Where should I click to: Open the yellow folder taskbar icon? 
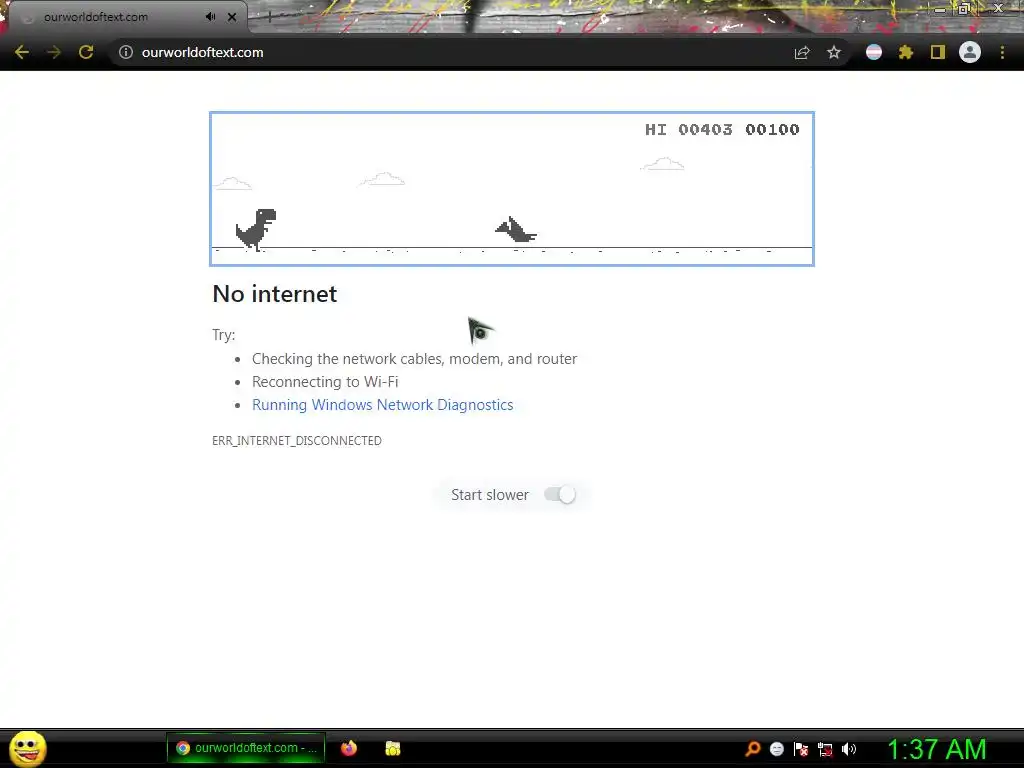click(x=392, y=748)
